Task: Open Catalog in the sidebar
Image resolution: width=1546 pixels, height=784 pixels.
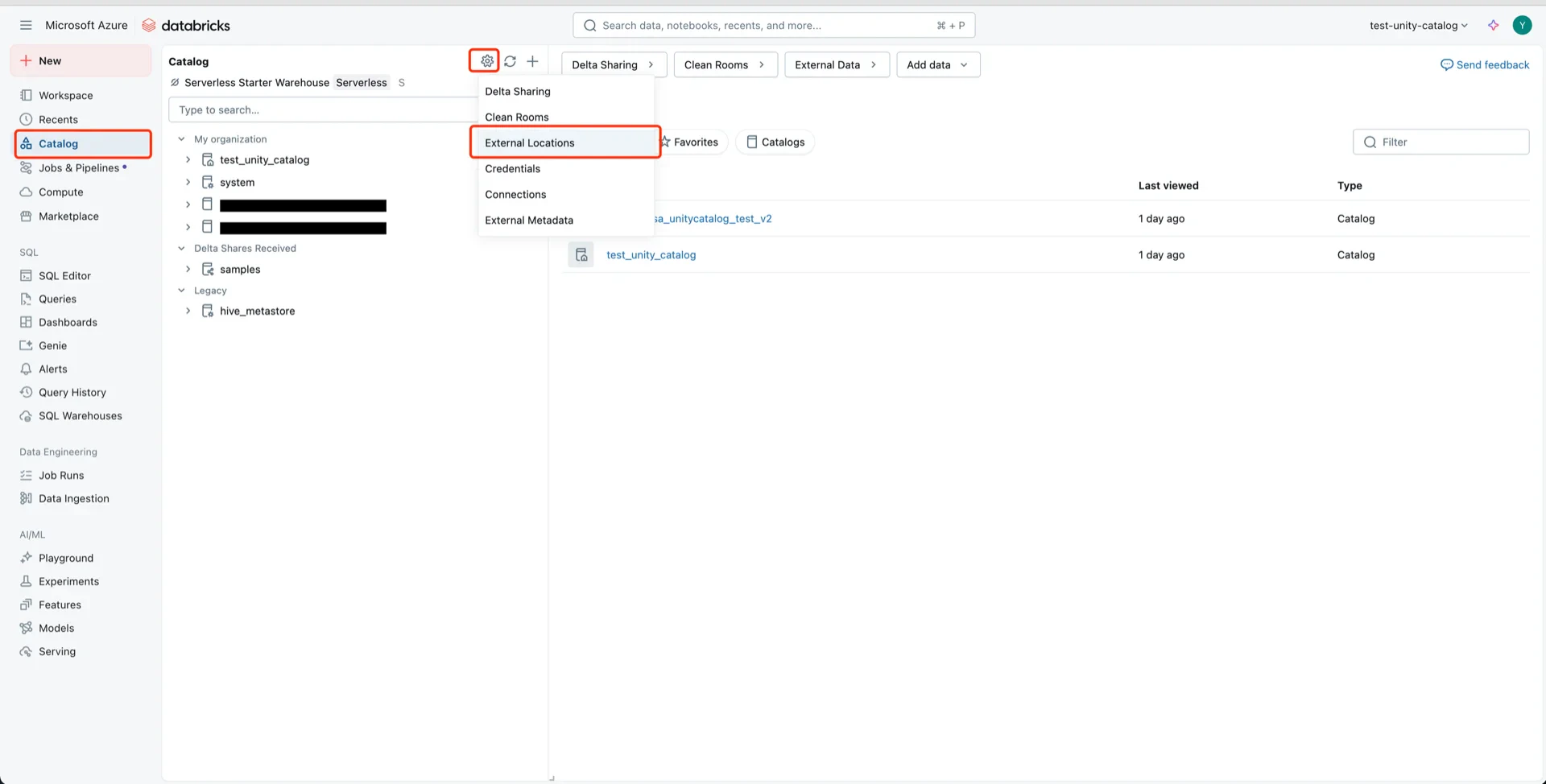Action: [x=83, y=143]
